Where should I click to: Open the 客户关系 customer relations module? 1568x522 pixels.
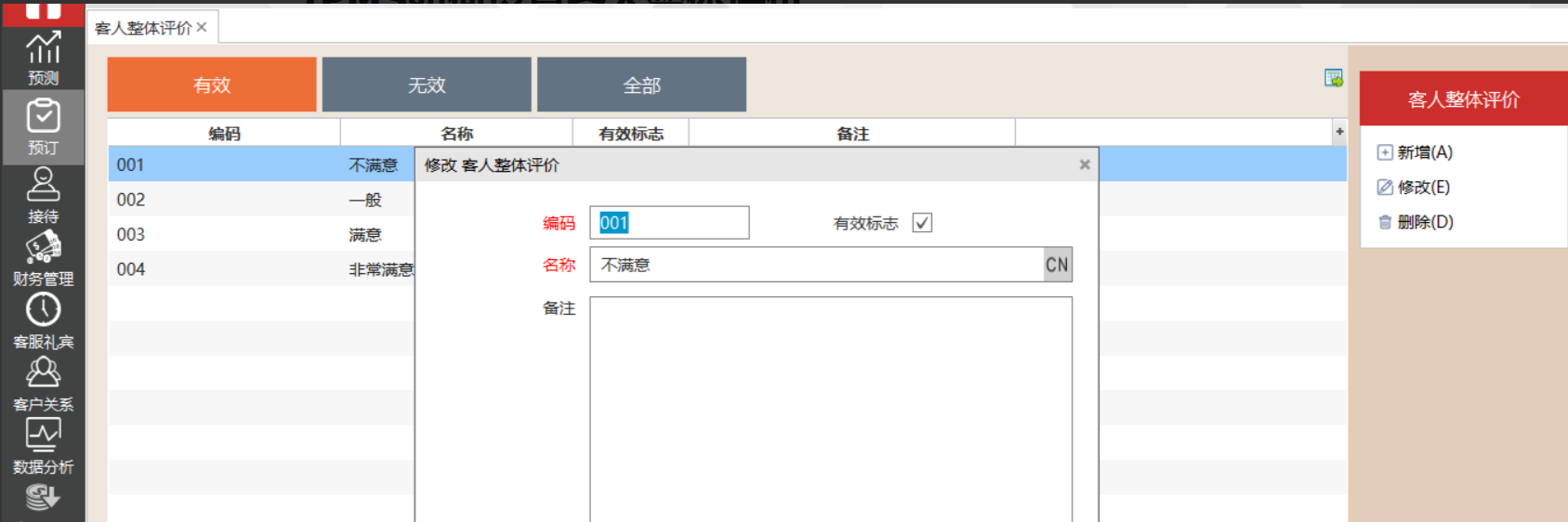pyautogui.click(x=43, y=383)
